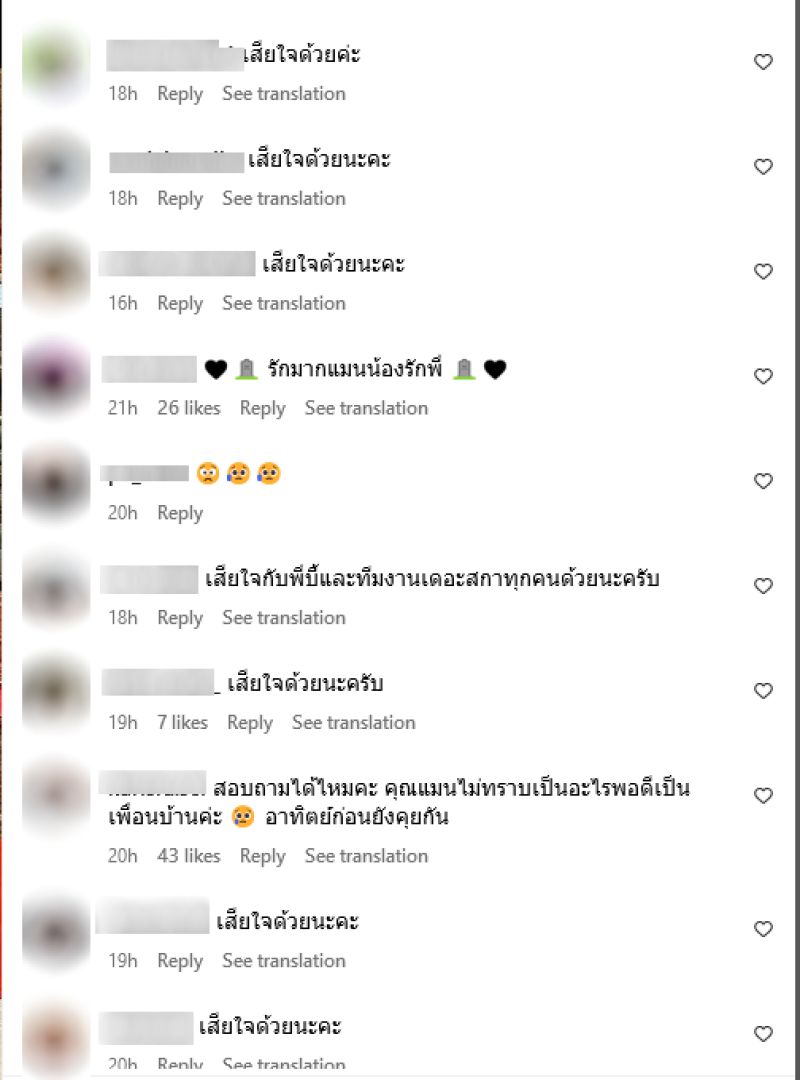Screen dimensions: 800x1080
Task: See translation for the 26 likes comment
Action: click(x=367, y=408)
